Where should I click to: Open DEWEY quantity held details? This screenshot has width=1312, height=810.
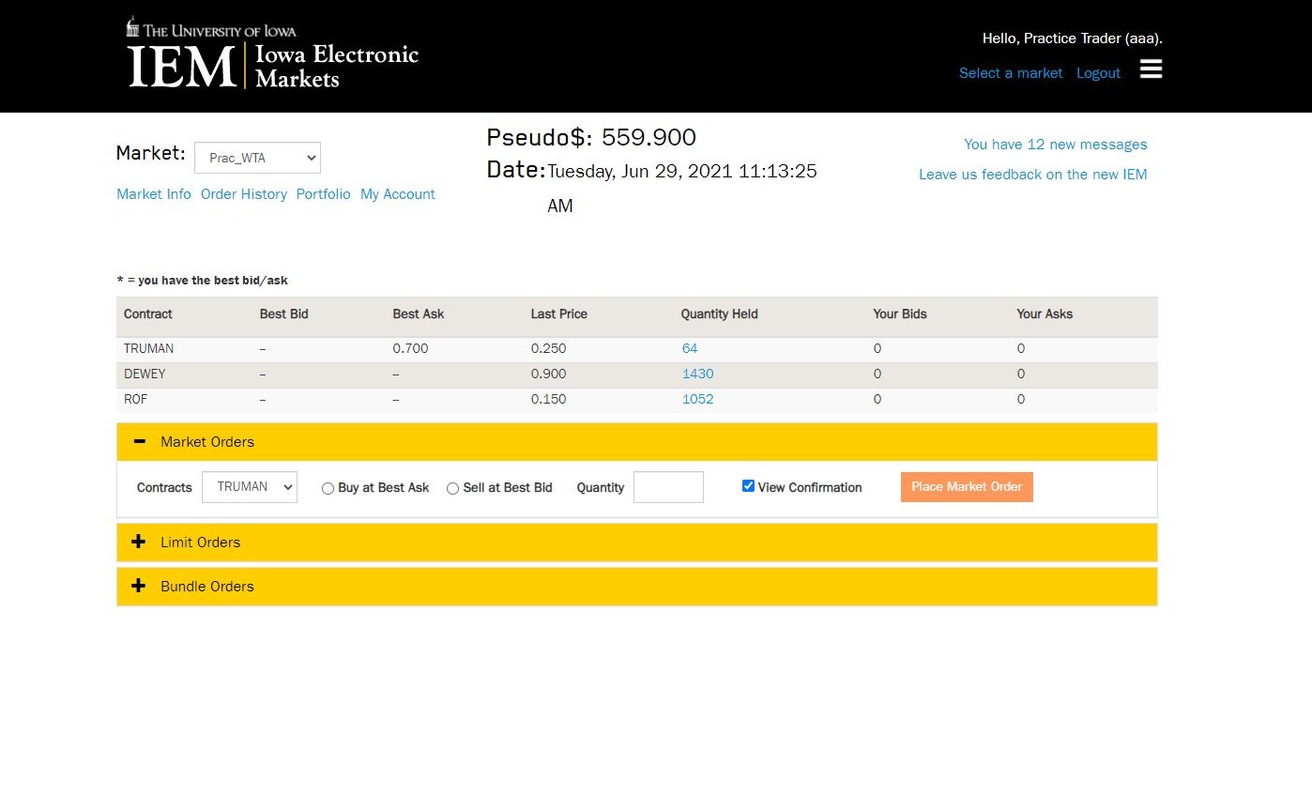coord(697,373)
